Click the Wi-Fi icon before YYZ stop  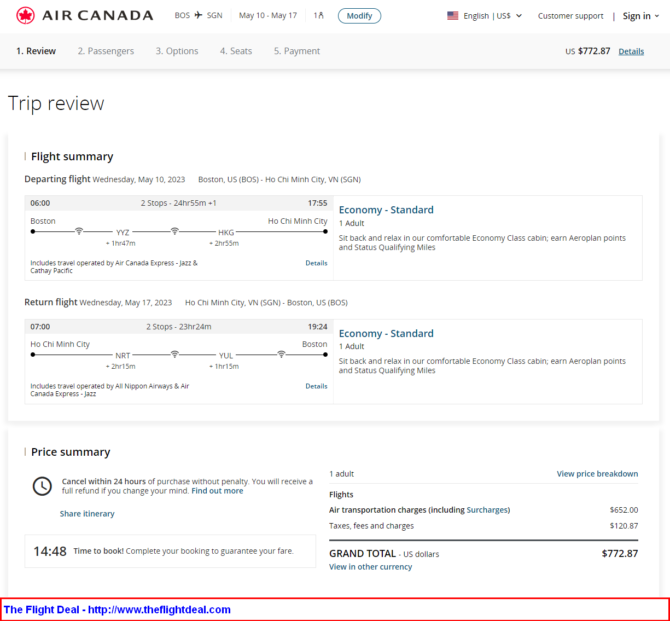click(x=79, y=231)
